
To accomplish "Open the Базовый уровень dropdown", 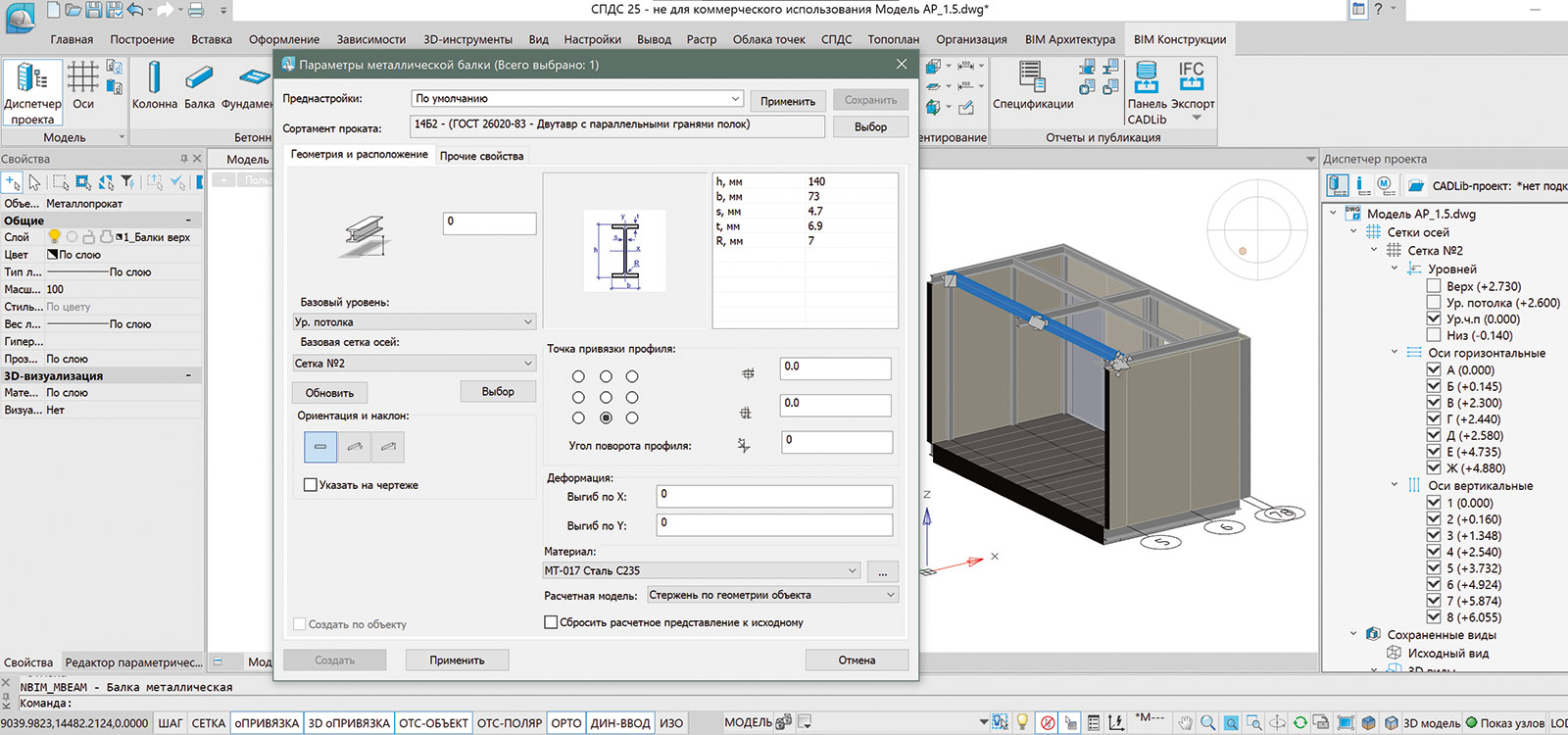I will pos(415,321).
